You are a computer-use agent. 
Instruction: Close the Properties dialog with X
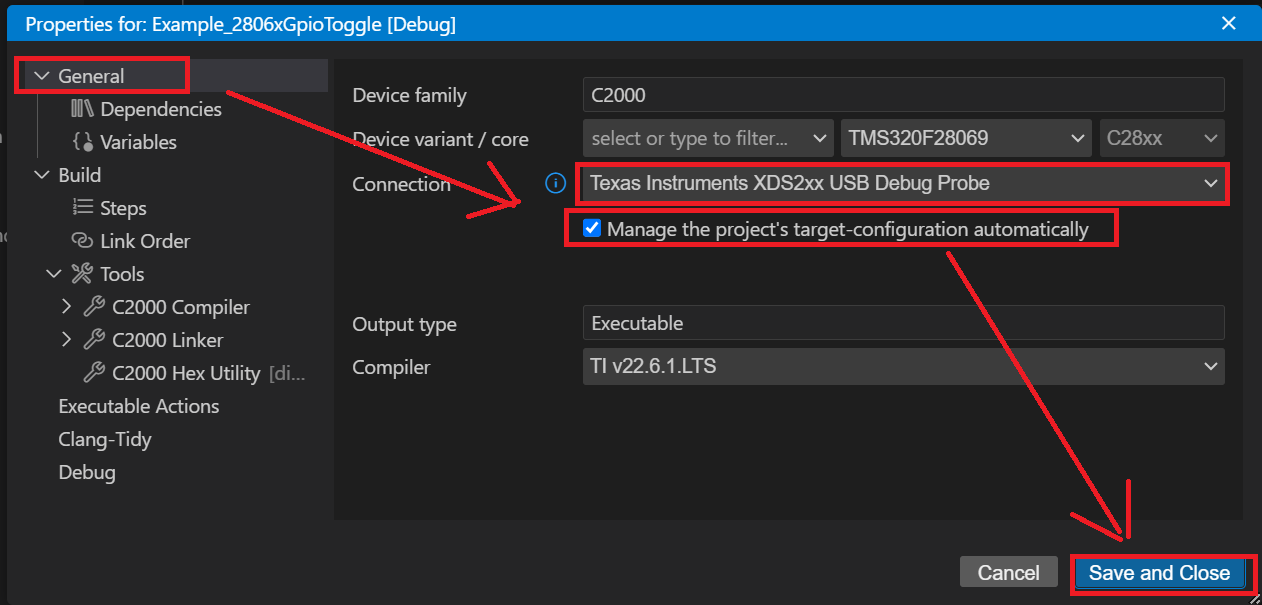(x=1229, y=23)
